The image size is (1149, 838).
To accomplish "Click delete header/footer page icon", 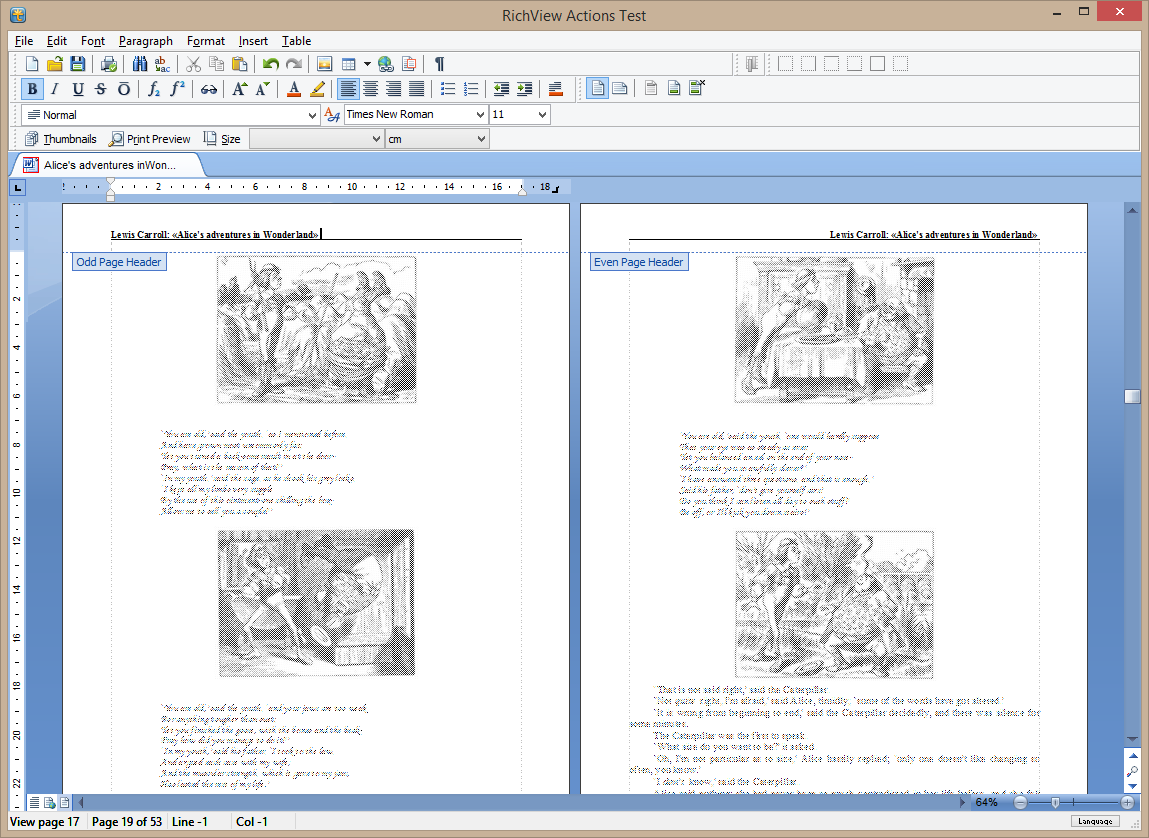I will pos(696,89).
